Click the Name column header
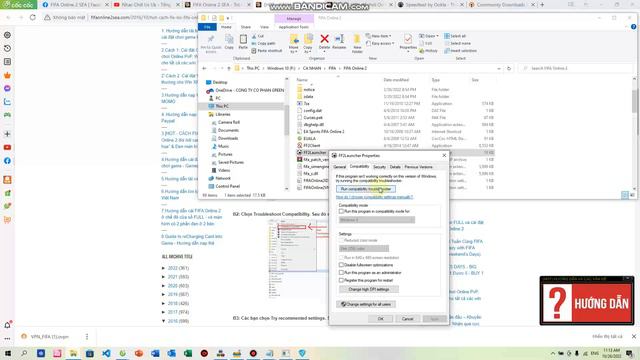Viewport: 640px width, 360px height. coord(302,80)
